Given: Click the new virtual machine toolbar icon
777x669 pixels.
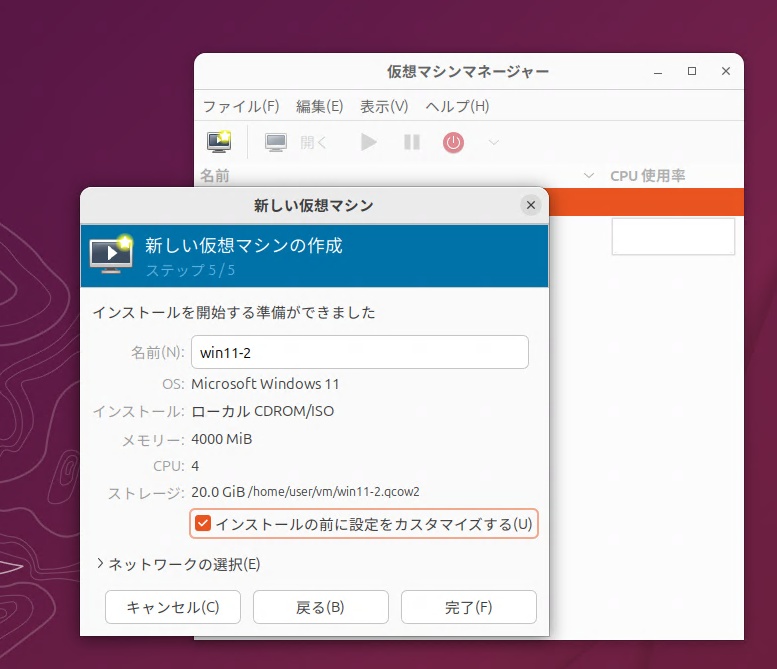Looking at the screenshot, I should [218, 142].
